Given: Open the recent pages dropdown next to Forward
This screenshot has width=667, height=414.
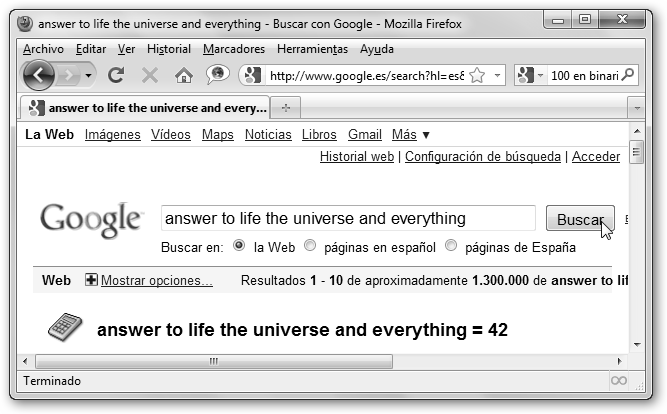Looking at the screenshot, I should point(90,75).
